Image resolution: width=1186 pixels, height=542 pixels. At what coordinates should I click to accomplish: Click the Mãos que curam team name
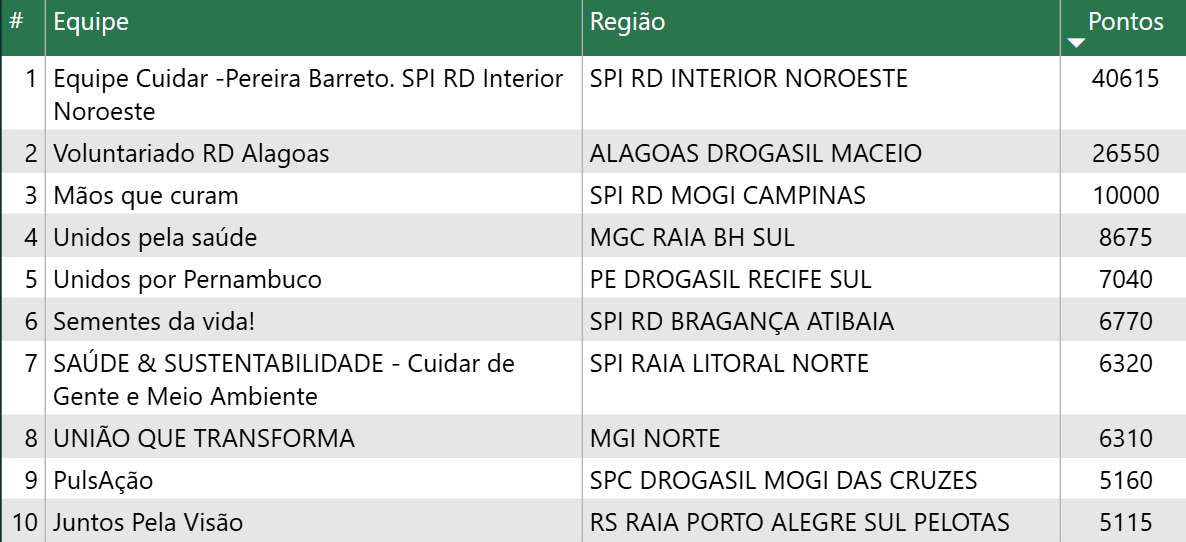click(x=146, y=196)
